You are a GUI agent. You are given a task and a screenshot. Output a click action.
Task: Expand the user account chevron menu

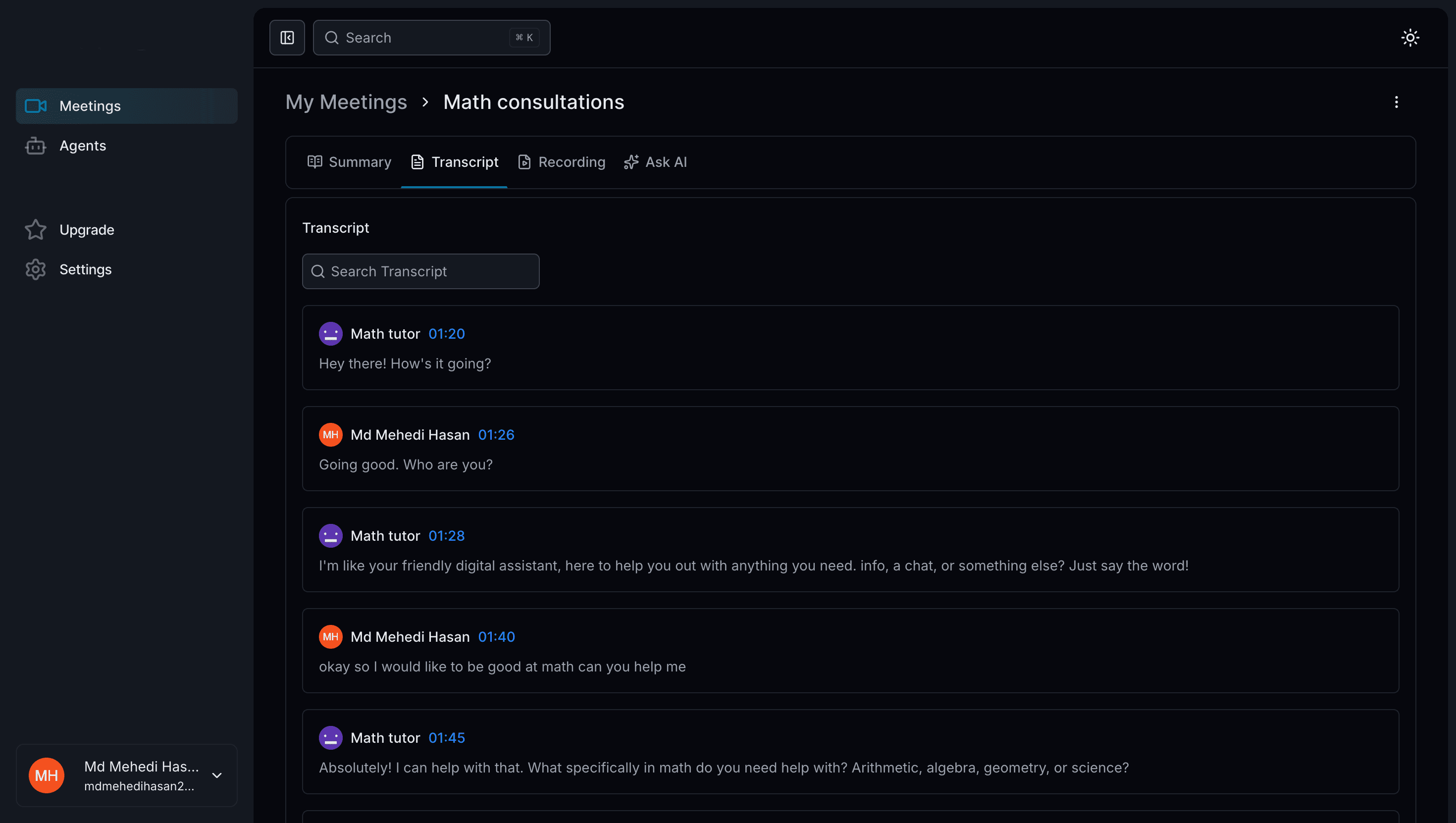pyautogui.click(x=217, y=775)
